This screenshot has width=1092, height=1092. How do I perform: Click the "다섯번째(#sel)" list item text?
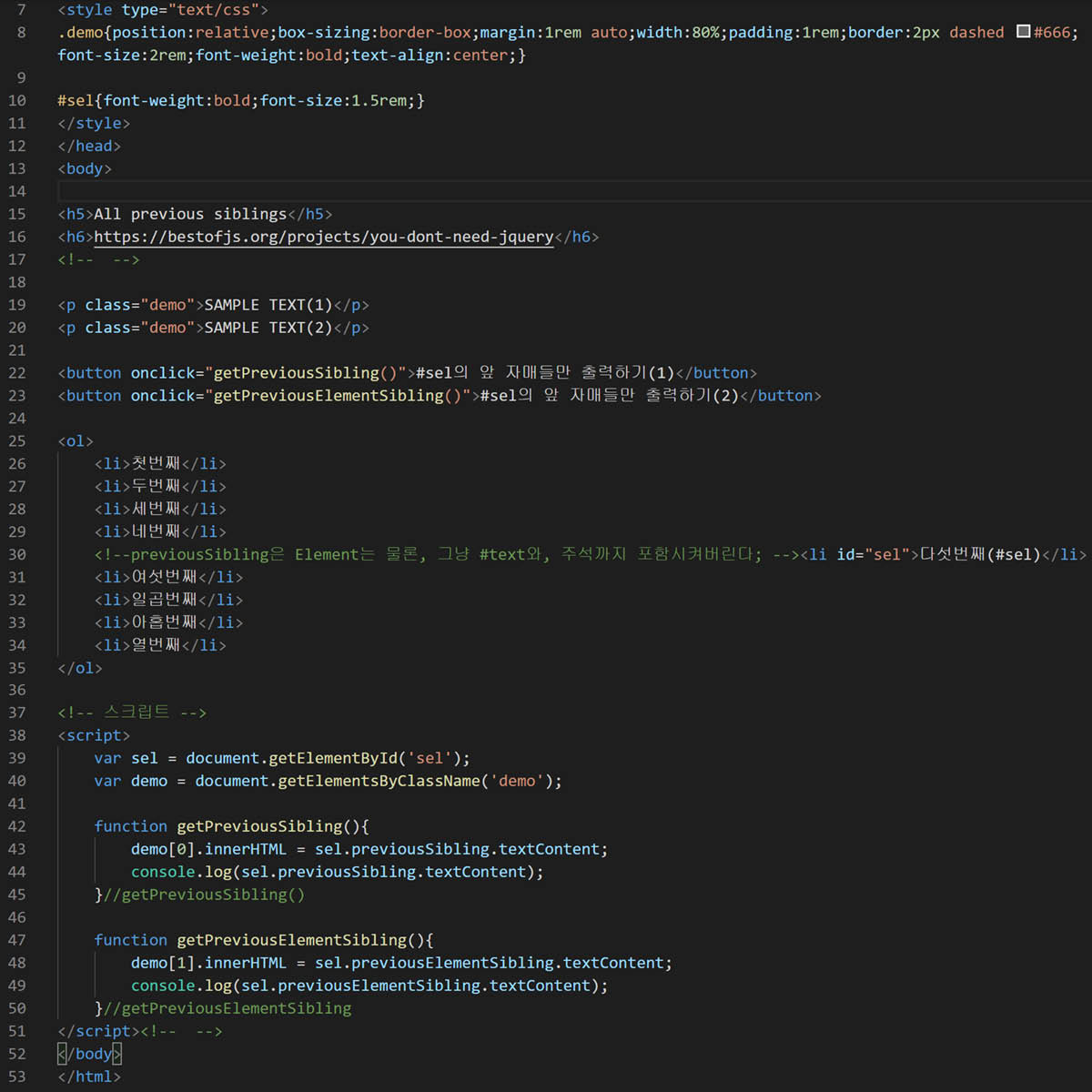pos(980,554)
